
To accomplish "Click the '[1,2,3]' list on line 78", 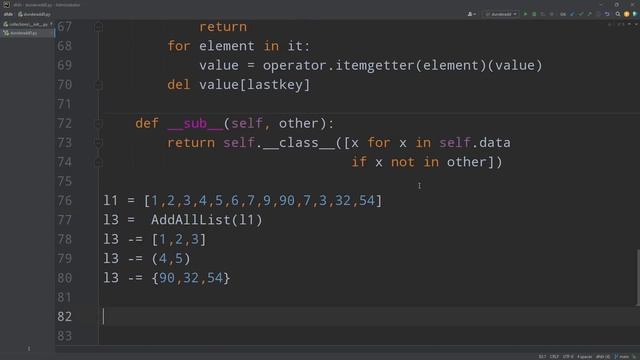I will [179, 239].
